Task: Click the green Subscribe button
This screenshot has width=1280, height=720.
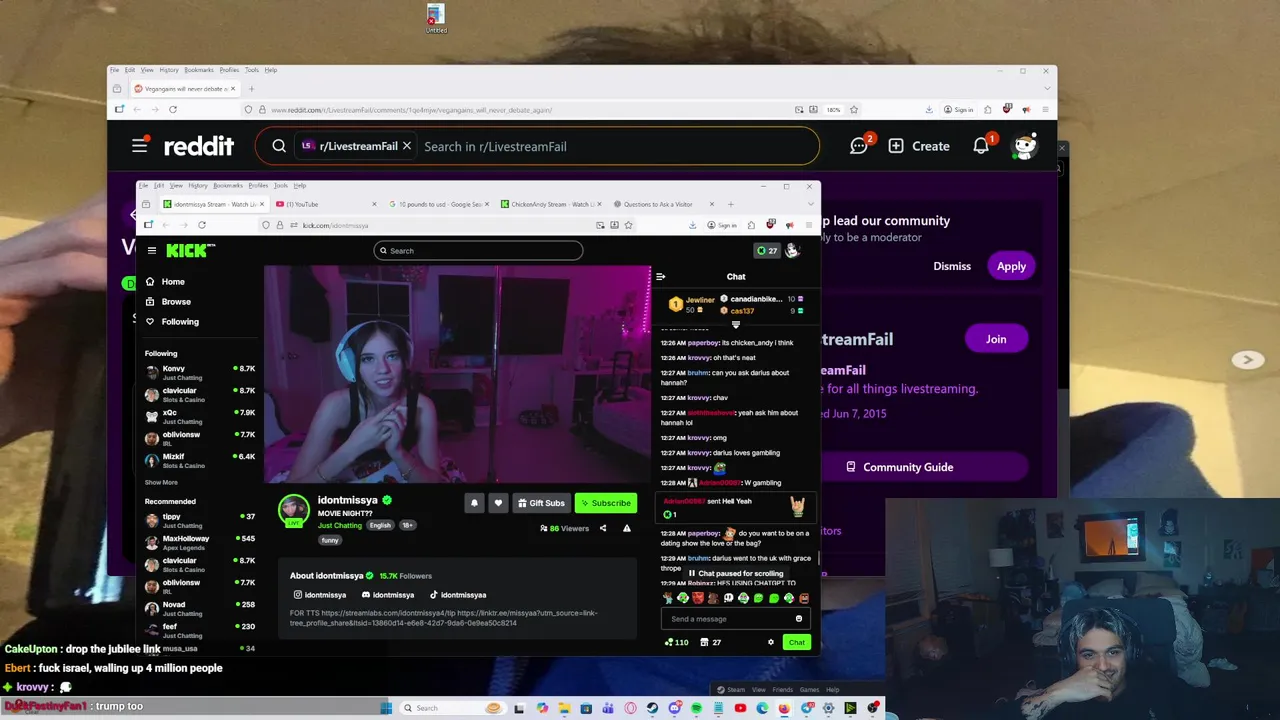Action: pos(605,503)
